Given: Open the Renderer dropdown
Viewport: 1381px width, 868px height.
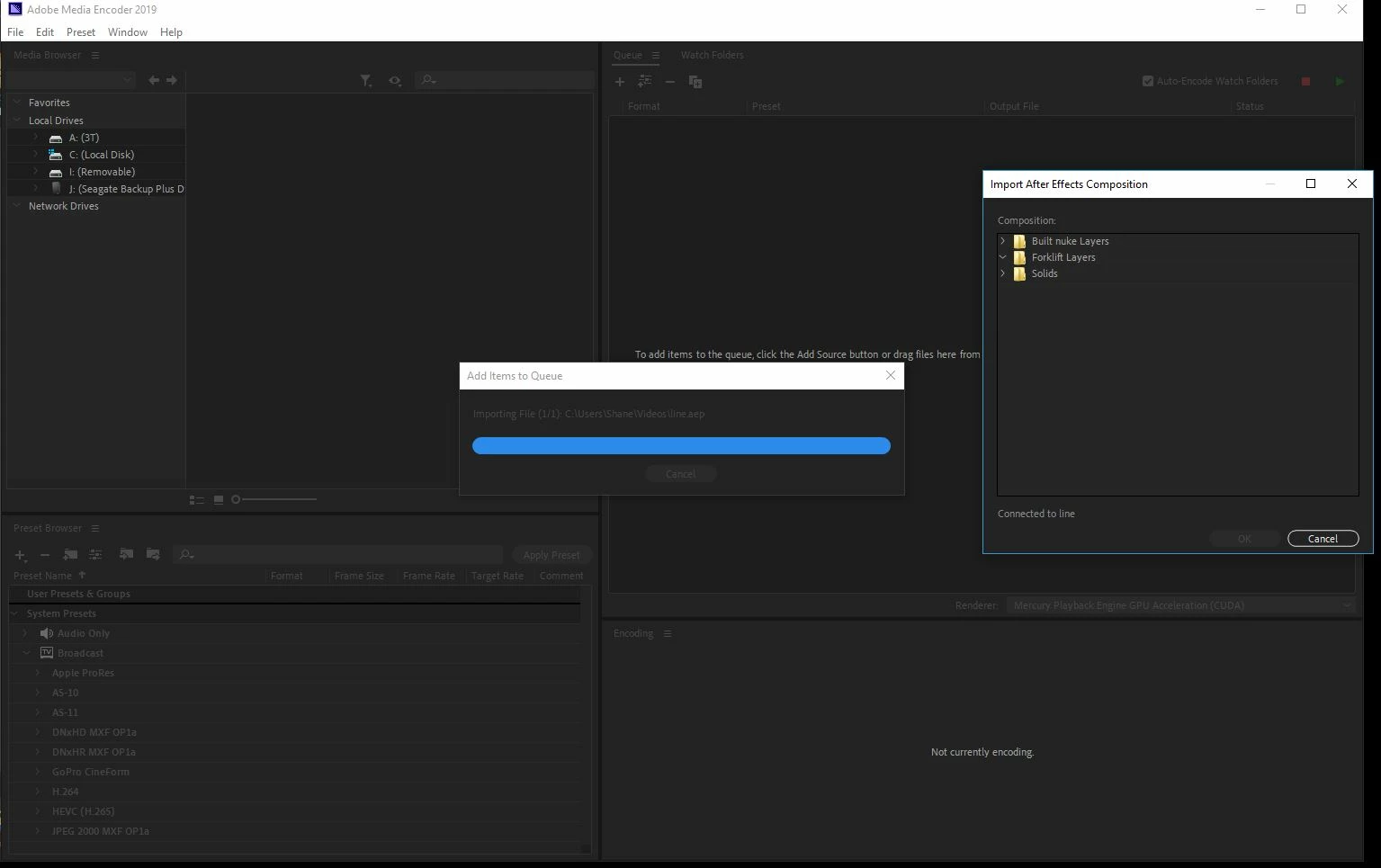Looking at the screenshot, I should (x=1180, y=605).
